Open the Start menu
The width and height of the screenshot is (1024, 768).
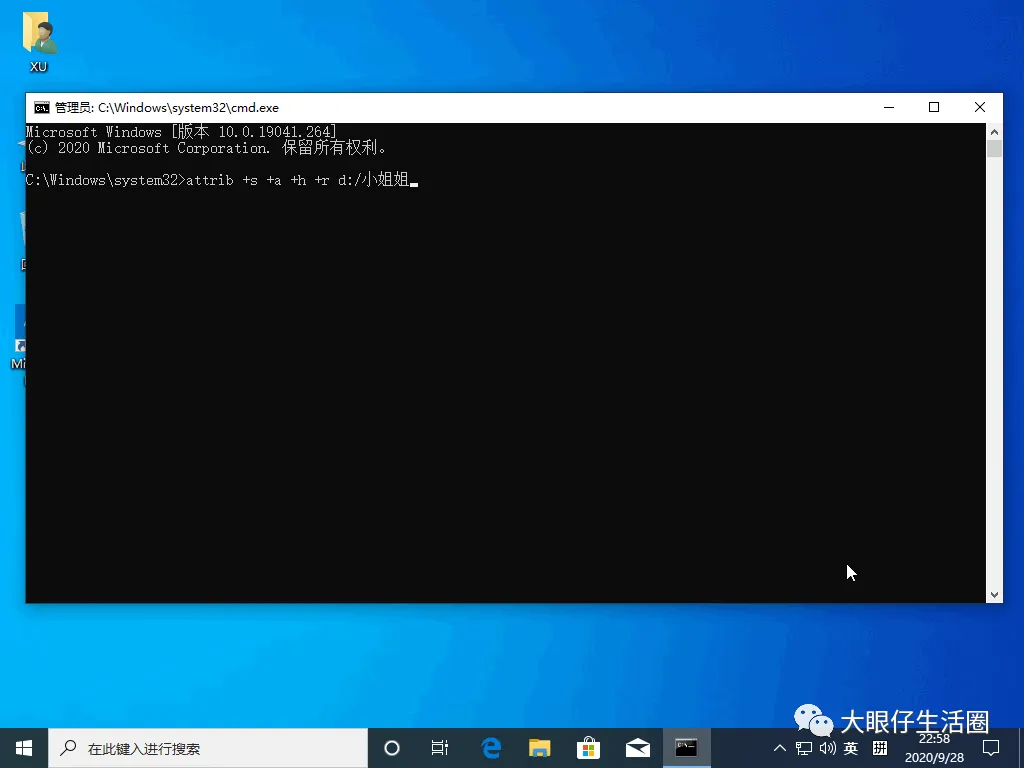22,747
